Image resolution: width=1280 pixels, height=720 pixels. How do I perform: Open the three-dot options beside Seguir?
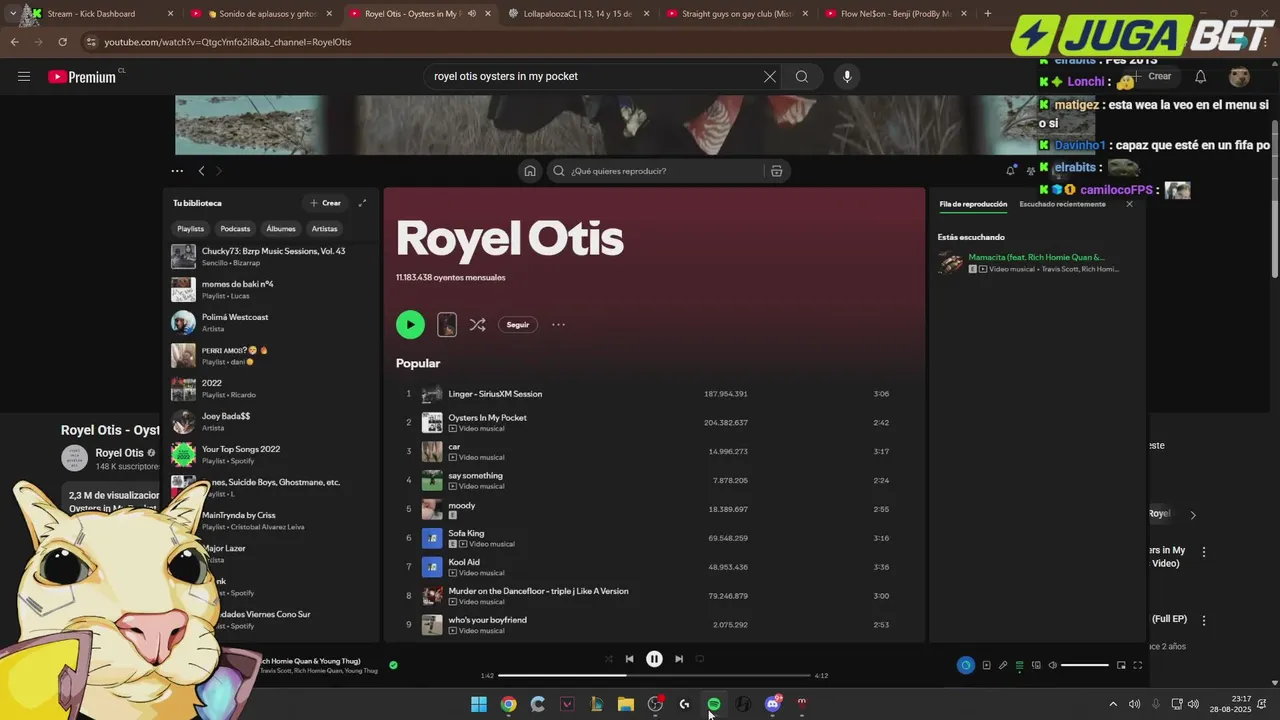pos(558,324)
